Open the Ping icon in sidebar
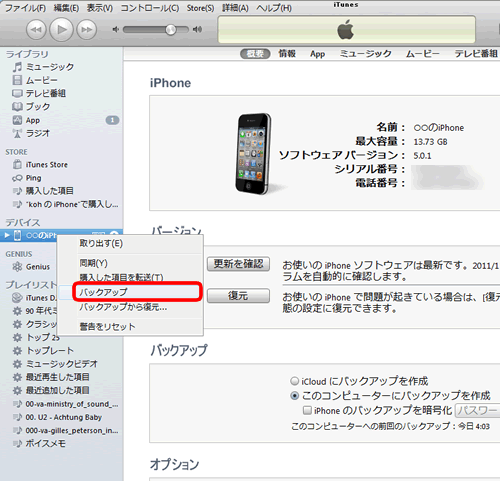 [x=17, y=178]
